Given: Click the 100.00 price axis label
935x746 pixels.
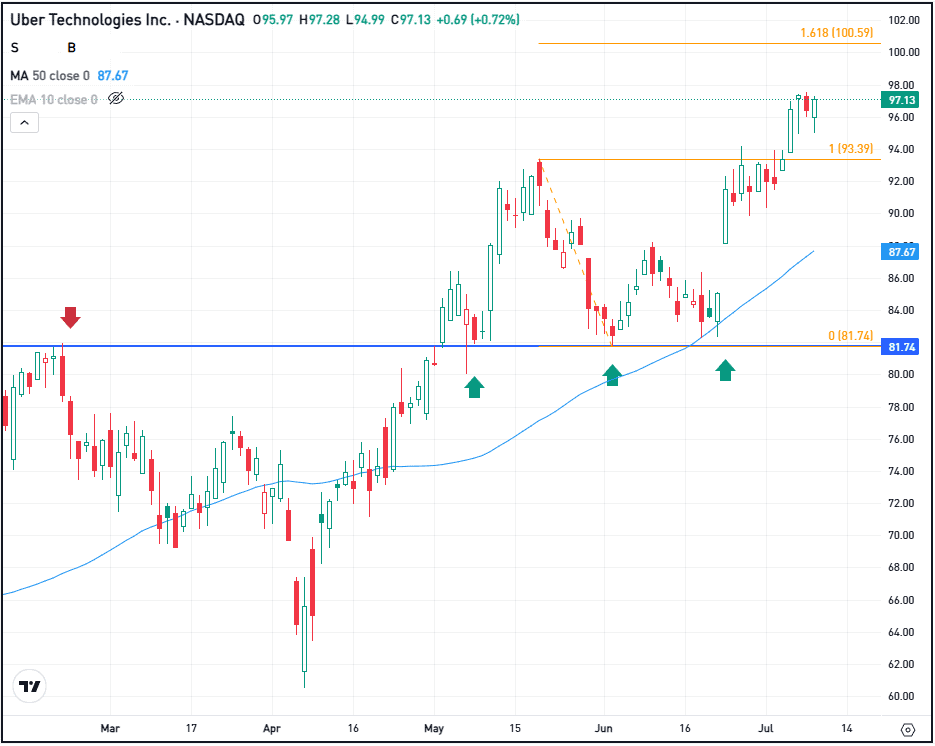Looking at the screenshot, I should [x=903, y=52].
